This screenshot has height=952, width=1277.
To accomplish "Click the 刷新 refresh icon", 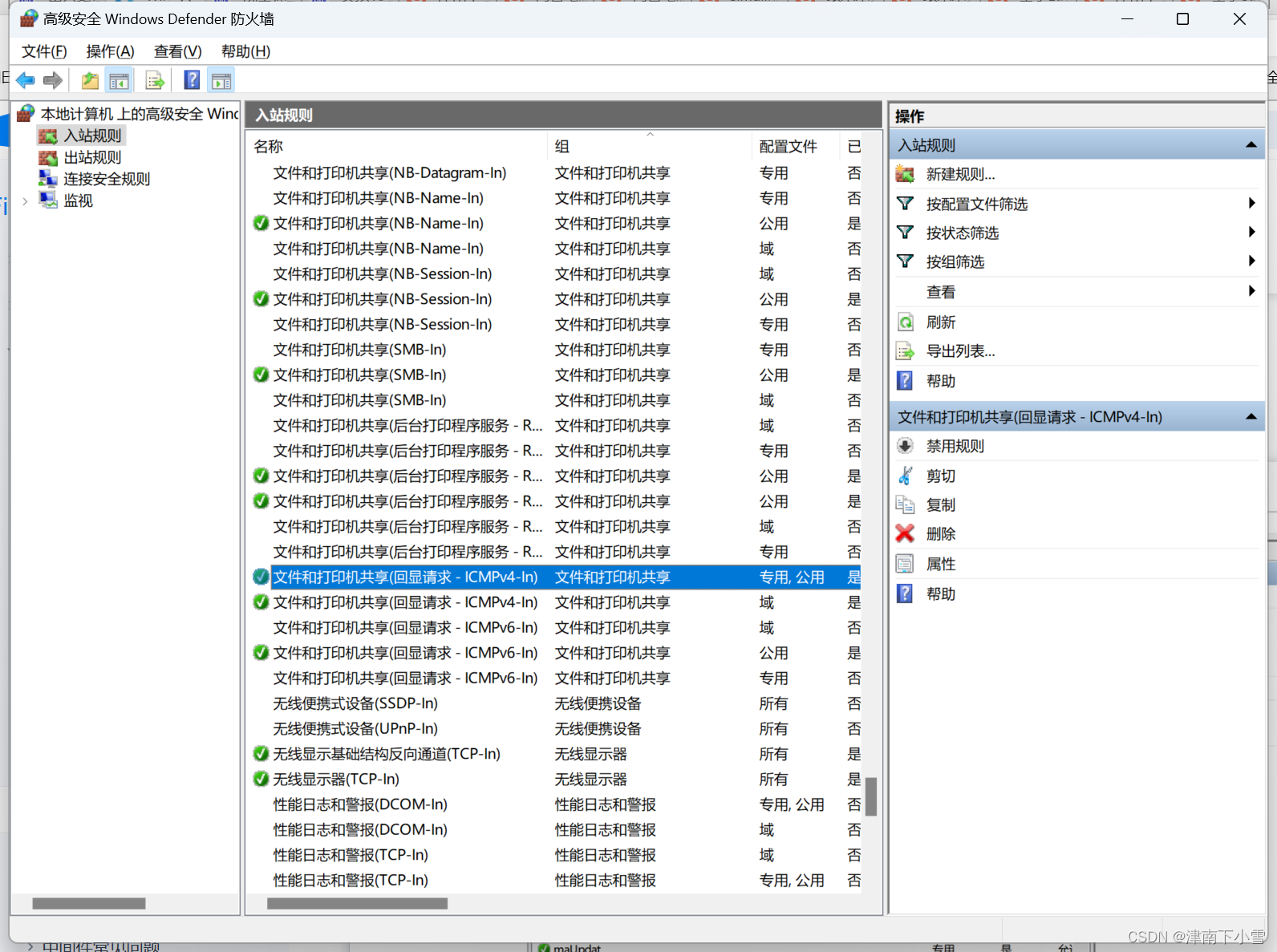I will tap(905, 322).
